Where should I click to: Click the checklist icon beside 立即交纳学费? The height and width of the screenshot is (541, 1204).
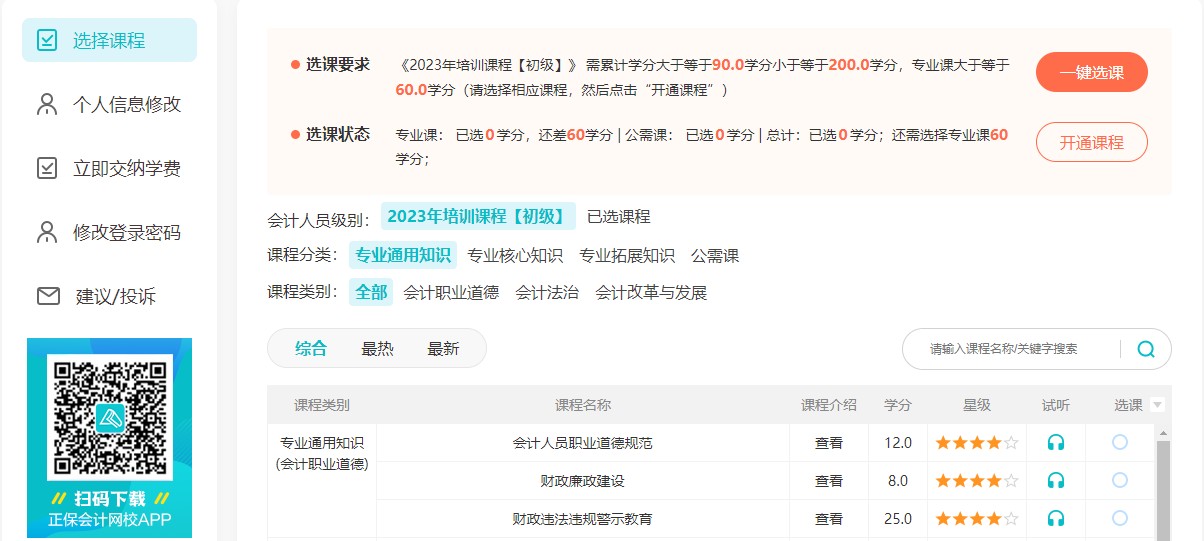tap(47, 168)
